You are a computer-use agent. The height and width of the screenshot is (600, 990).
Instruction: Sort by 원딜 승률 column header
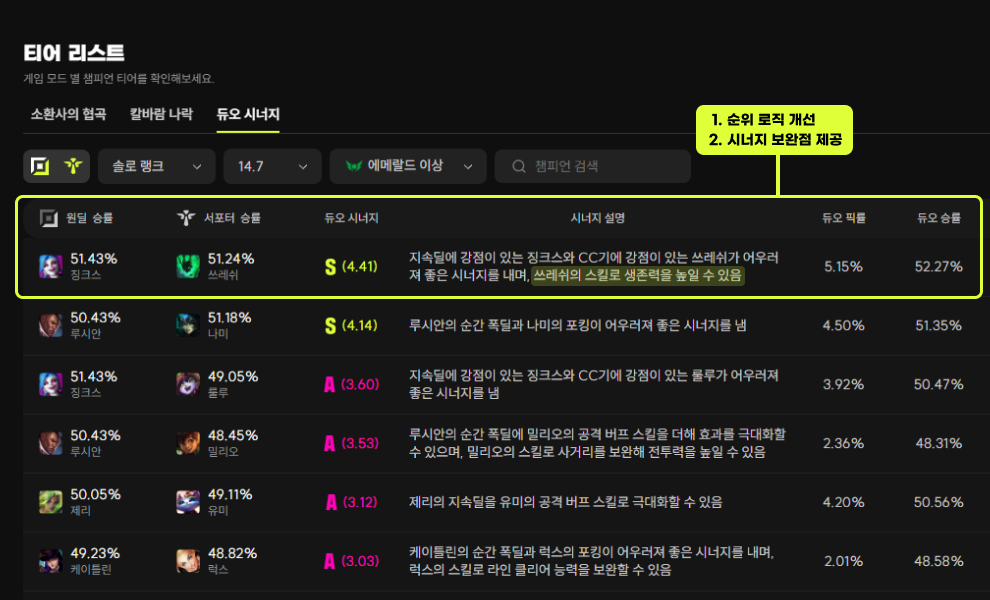click(89, 218)
